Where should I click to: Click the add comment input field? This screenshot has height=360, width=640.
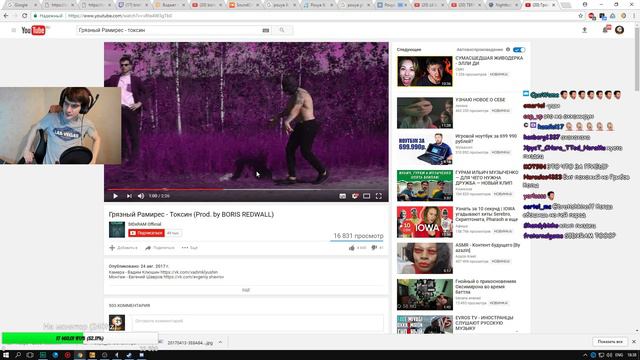(x=258, y=322)
